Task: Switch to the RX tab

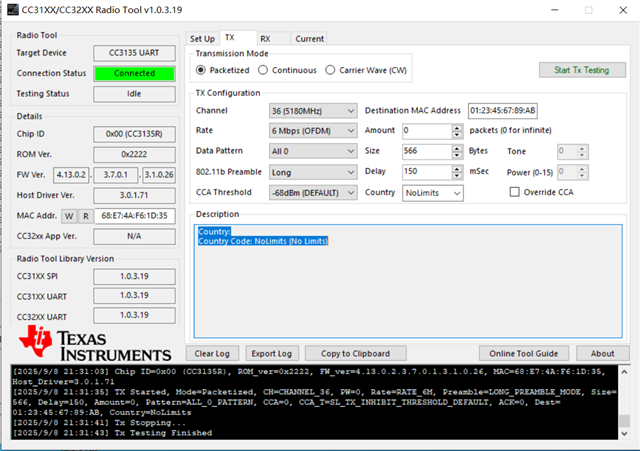Action: pyautogui.click(x=273, y=39)
